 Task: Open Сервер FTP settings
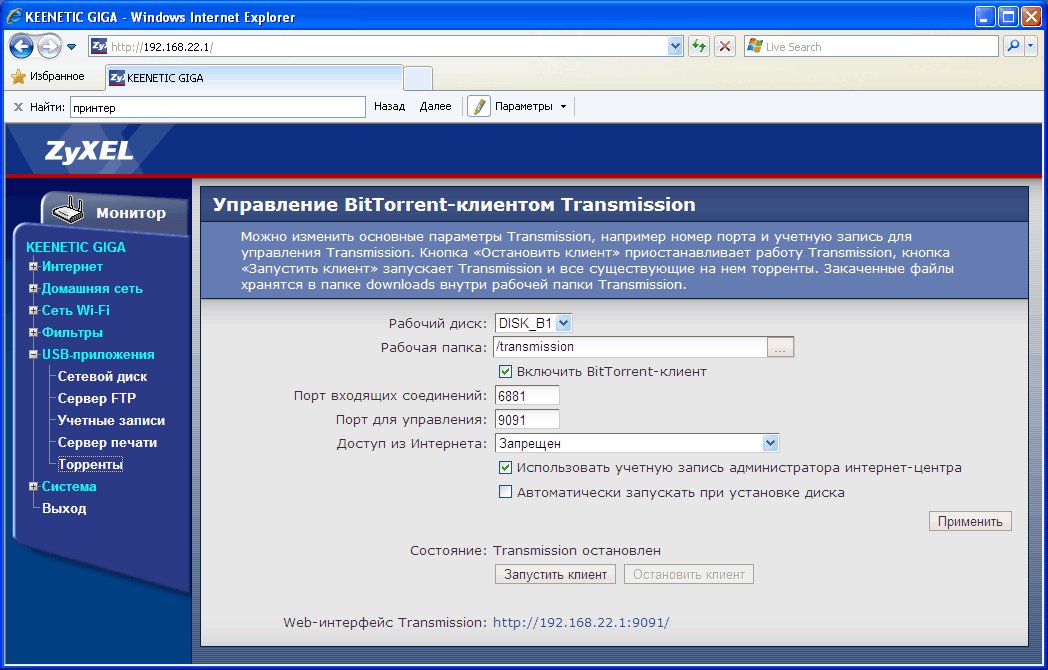[x=96, y=399]
